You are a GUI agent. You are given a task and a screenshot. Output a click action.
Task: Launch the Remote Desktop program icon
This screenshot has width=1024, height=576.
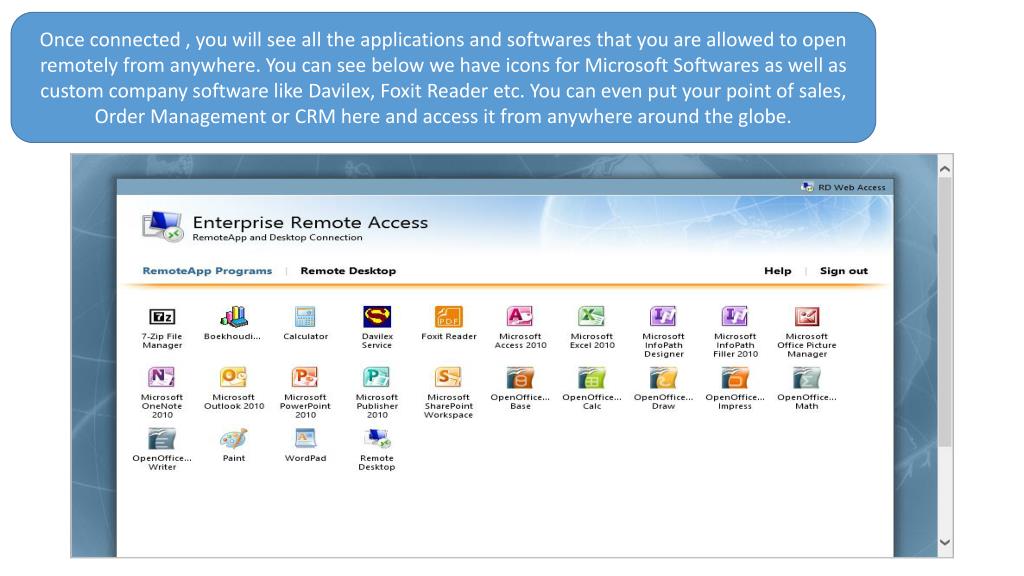pyautogui.click(x=377, y=438)
